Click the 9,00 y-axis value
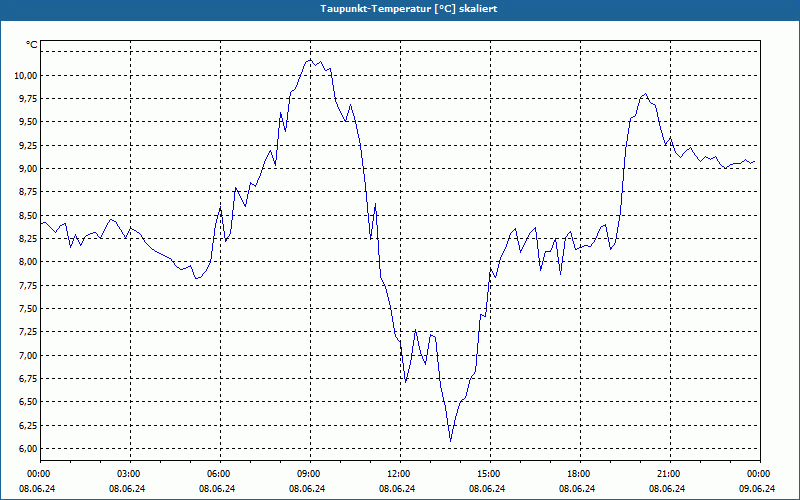Viewport: 800px width, 500px height. click(x=27, y=168)
